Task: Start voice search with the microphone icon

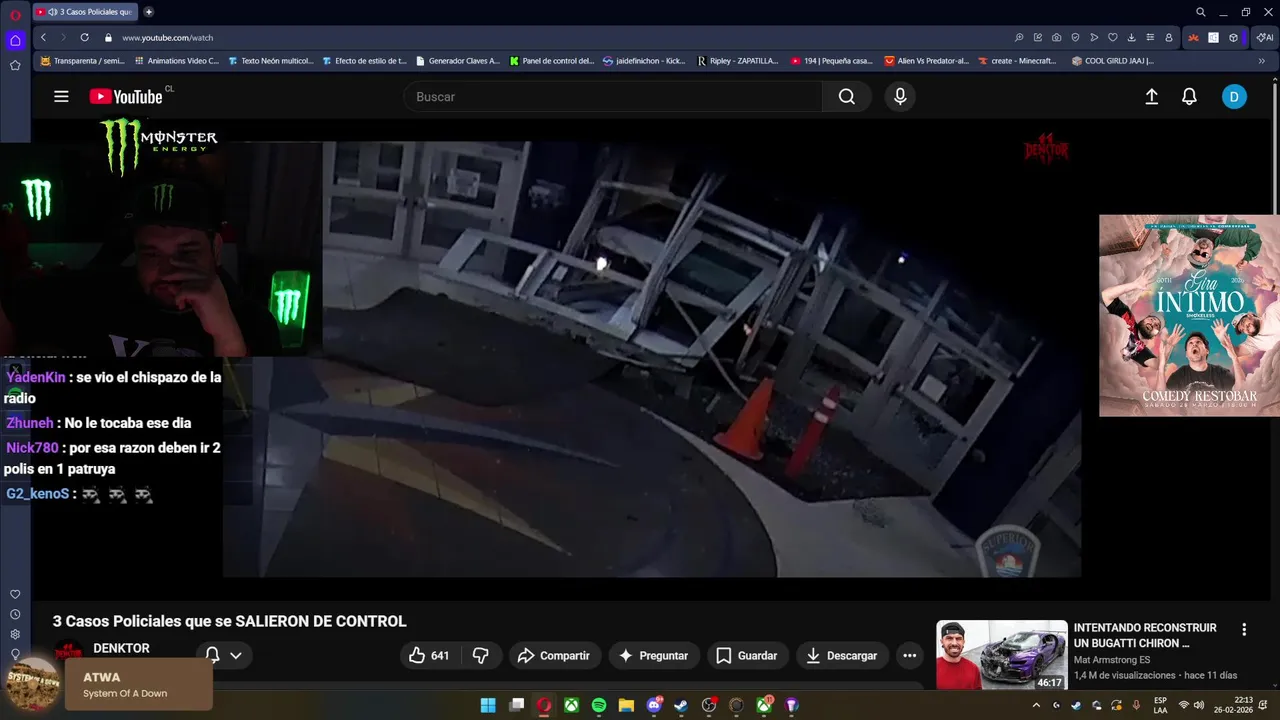Action: click(900, 97)
